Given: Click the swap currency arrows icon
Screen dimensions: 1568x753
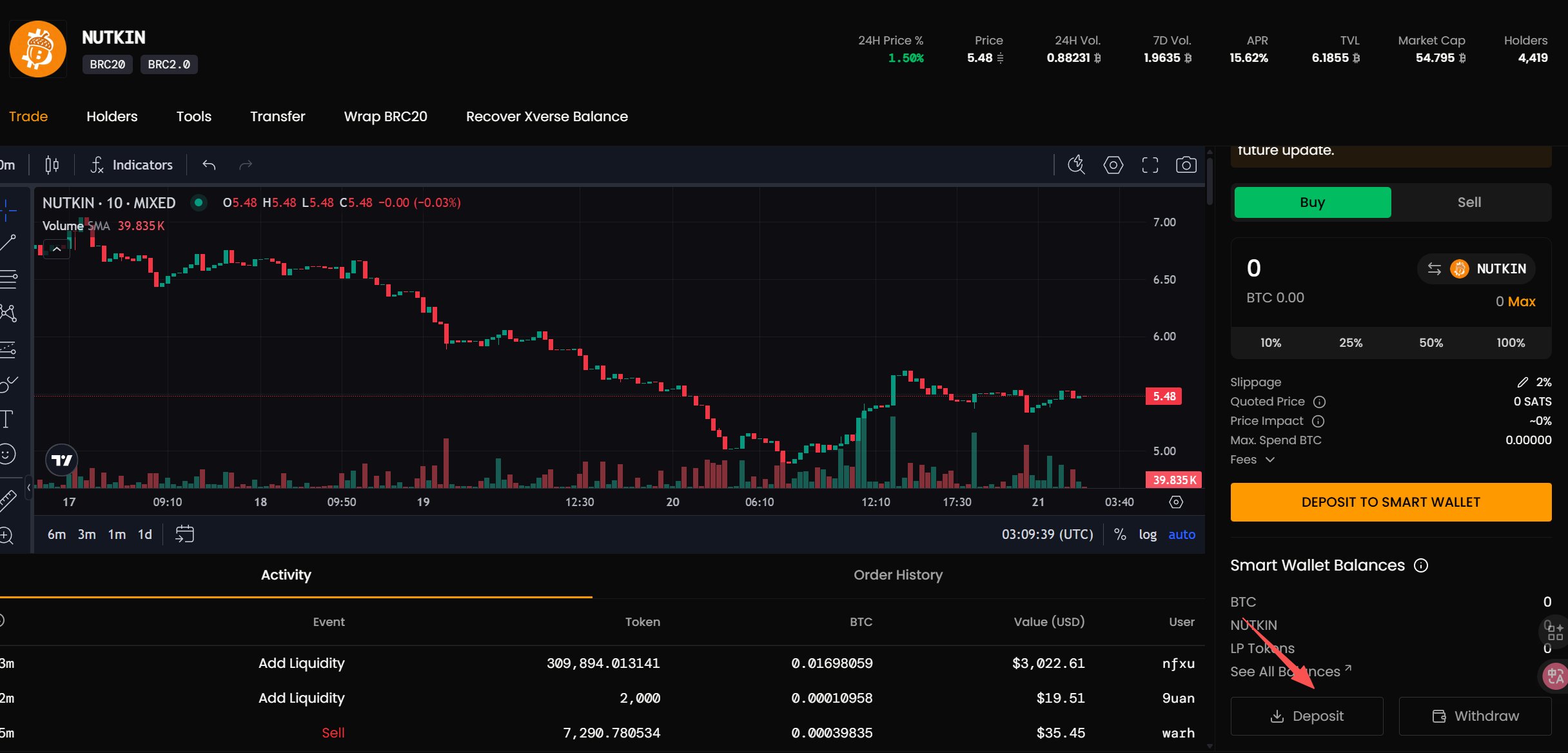Looking at the screenshot, I should tap(1434, 269).
